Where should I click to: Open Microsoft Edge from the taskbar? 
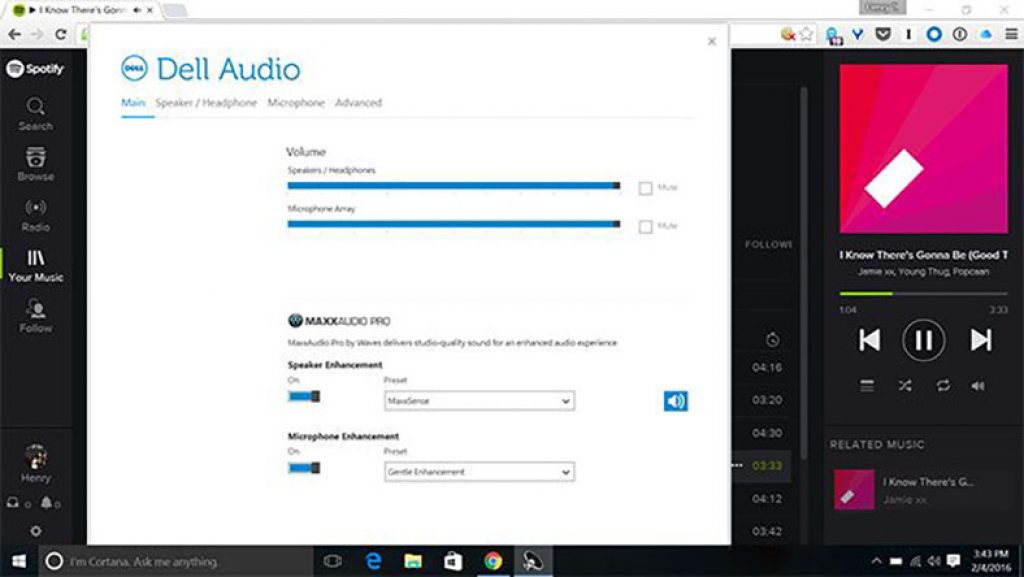pyautogui.click(x=374, y=561)
